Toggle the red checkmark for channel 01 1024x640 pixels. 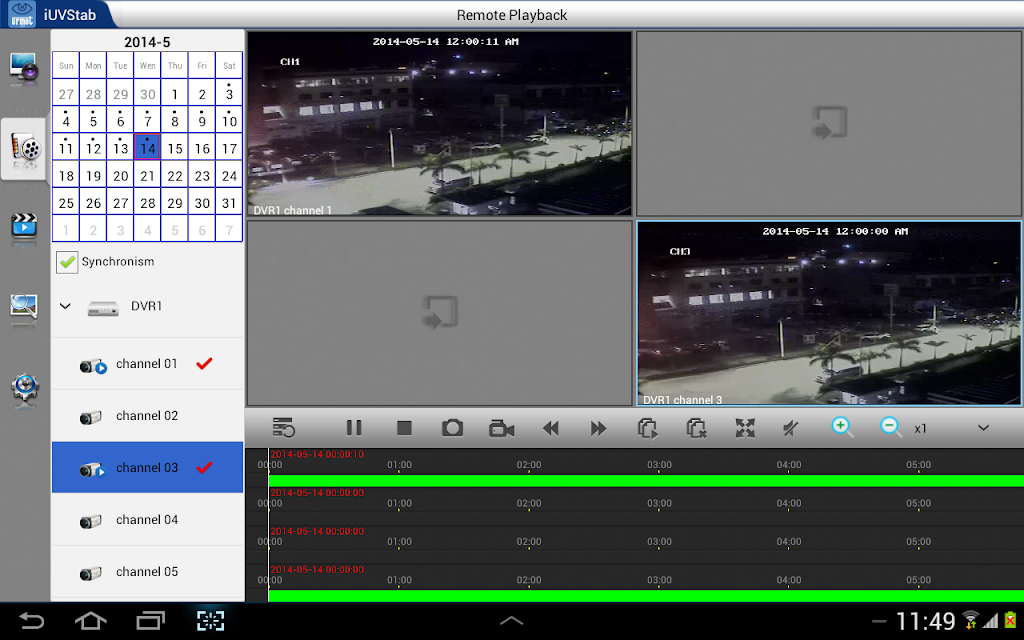pos(204,364)
